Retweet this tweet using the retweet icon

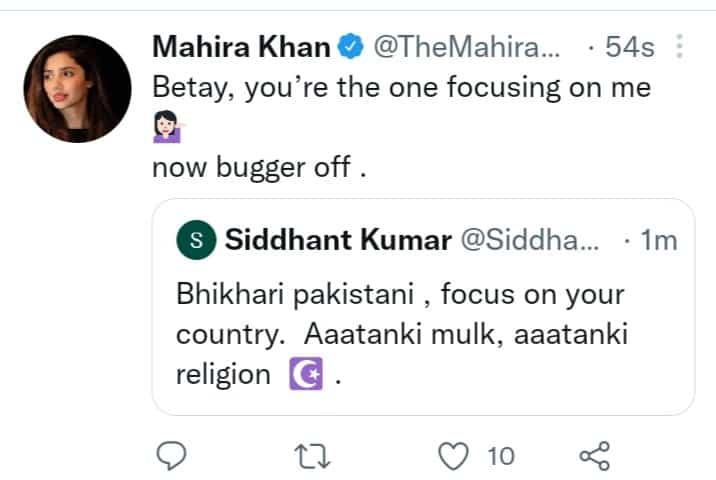314,457
